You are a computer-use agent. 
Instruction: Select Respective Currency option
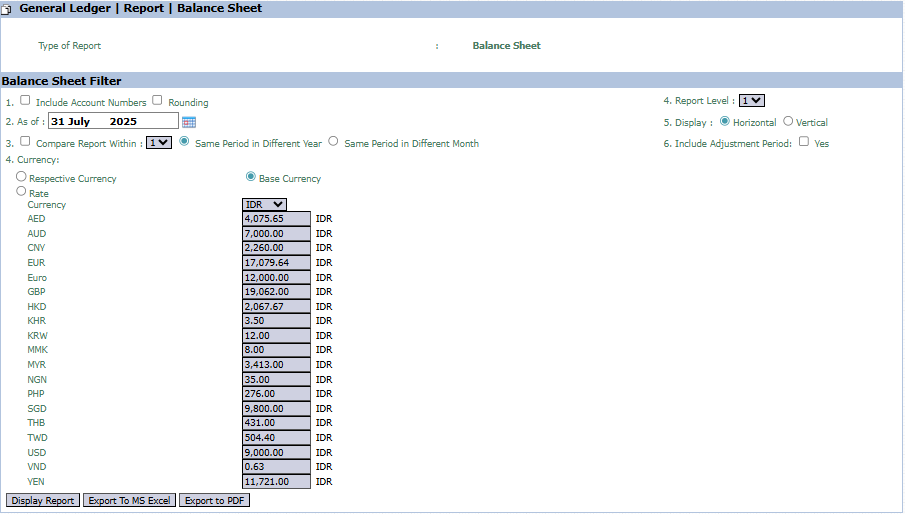point(21,177)
